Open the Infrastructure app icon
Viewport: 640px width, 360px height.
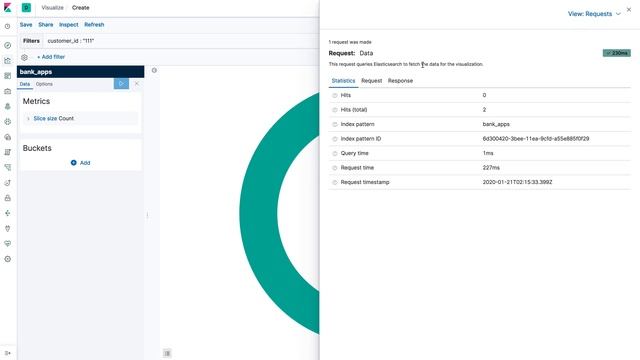(x=7, y=137)
